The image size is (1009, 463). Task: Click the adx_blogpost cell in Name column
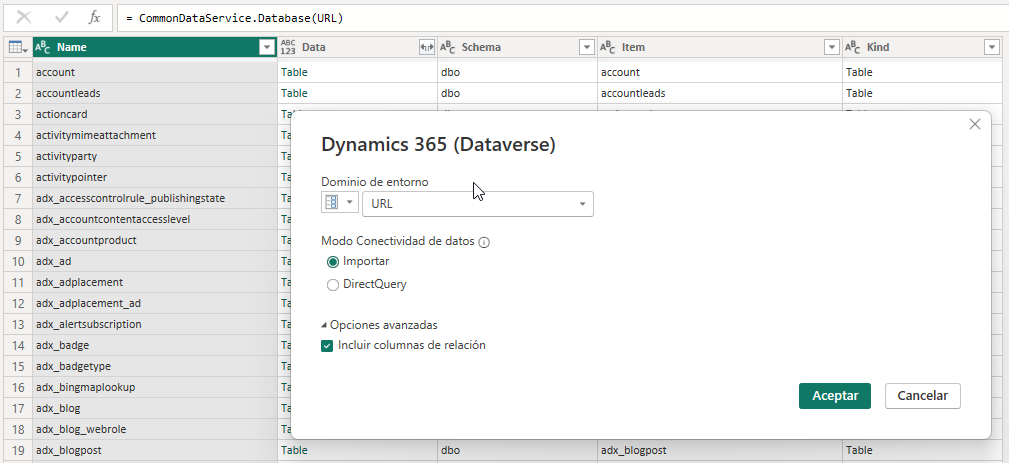154,450
